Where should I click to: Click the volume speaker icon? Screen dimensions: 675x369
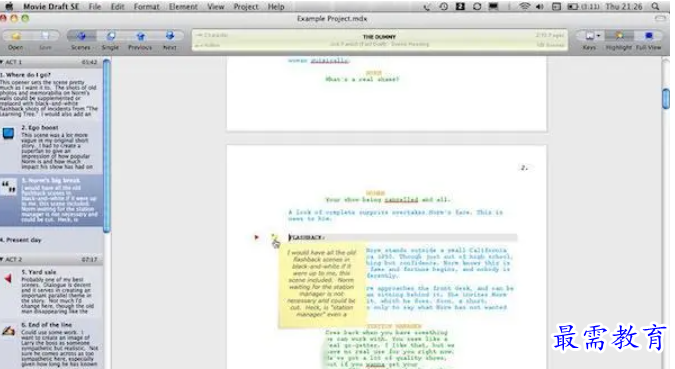[540, 6]
